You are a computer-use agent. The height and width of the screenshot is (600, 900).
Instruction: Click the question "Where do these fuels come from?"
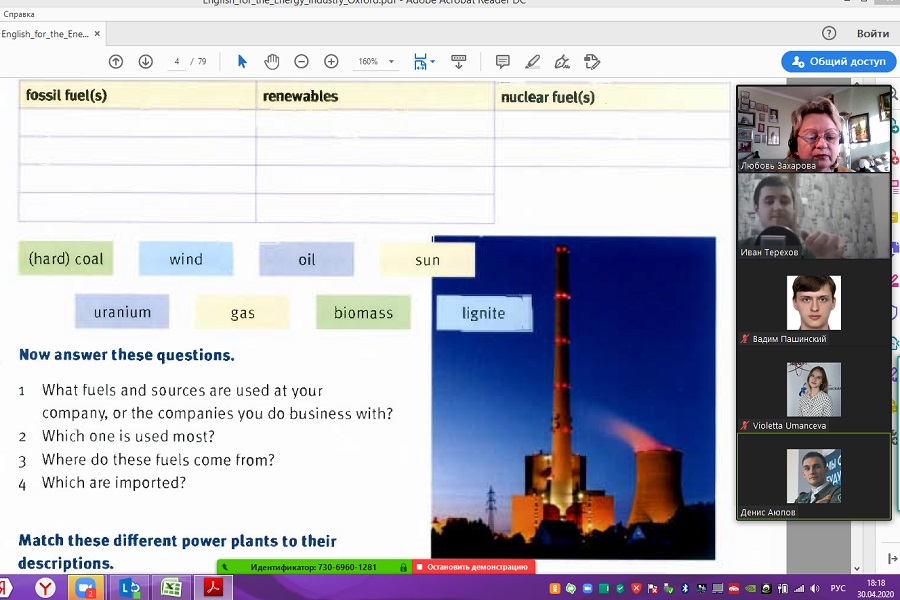[158, 459]
